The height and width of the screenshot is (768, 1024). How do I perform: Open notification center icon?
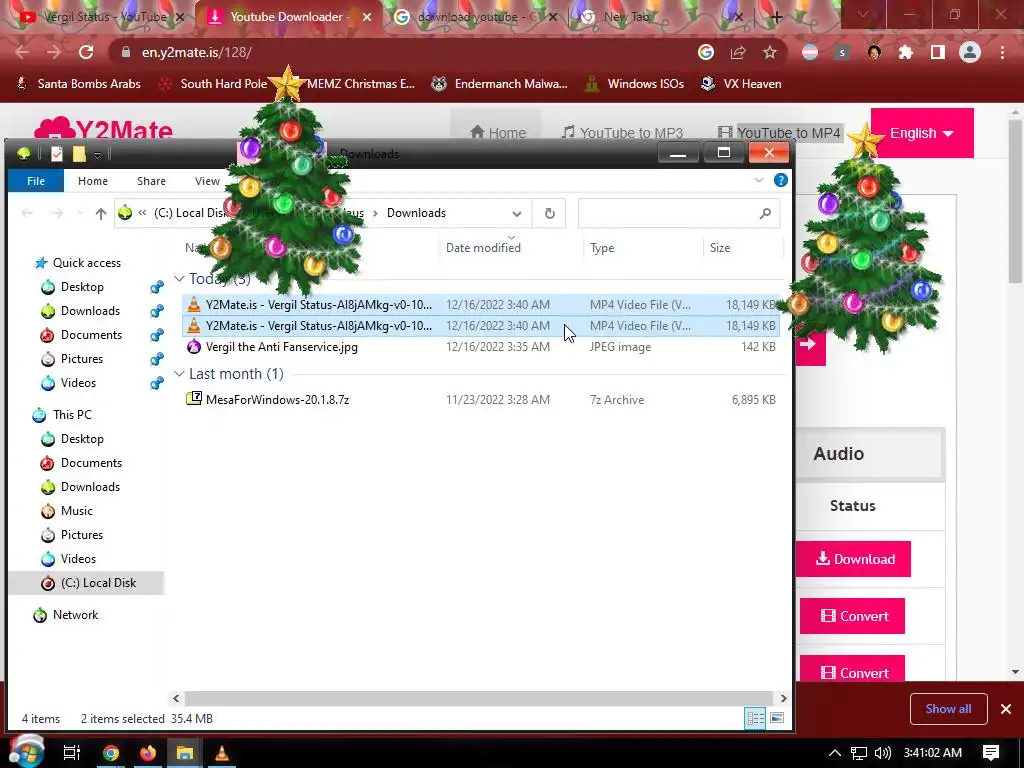pyautogui.click(x=991, y=753)
